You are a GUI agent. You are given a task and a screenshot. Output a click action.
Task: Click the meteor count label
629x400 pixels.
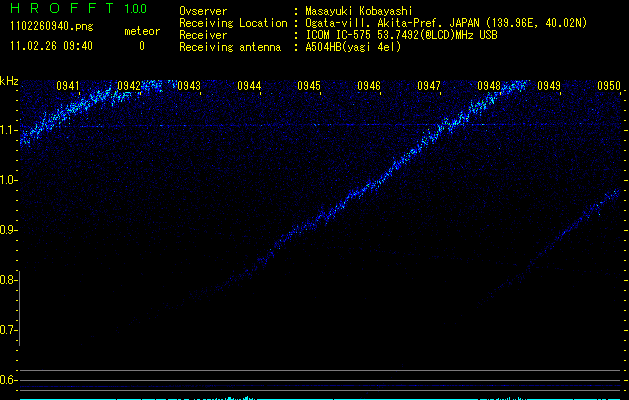tap(142, 31)
